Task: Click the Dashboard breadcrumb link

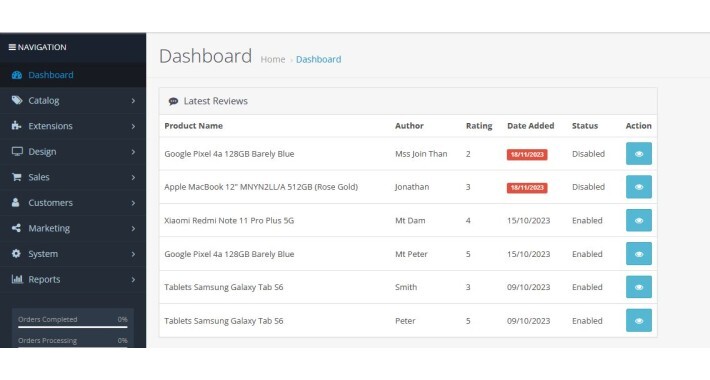Action: (x=318, y=59)
